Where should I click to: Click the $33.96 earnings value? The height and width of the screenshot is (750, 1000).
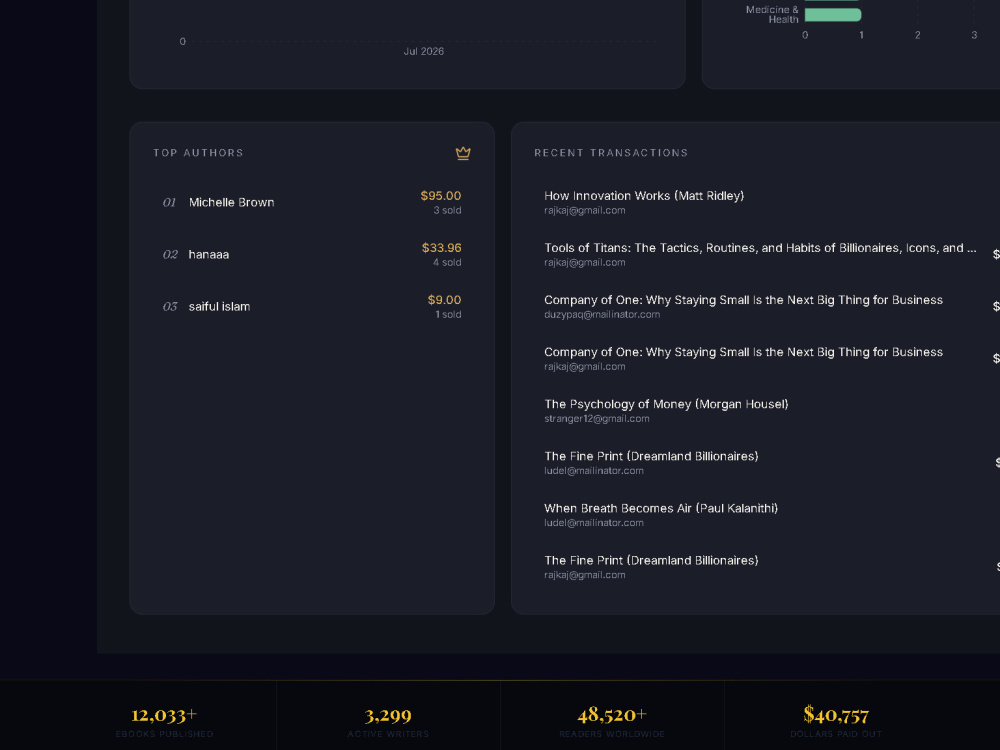441,247
